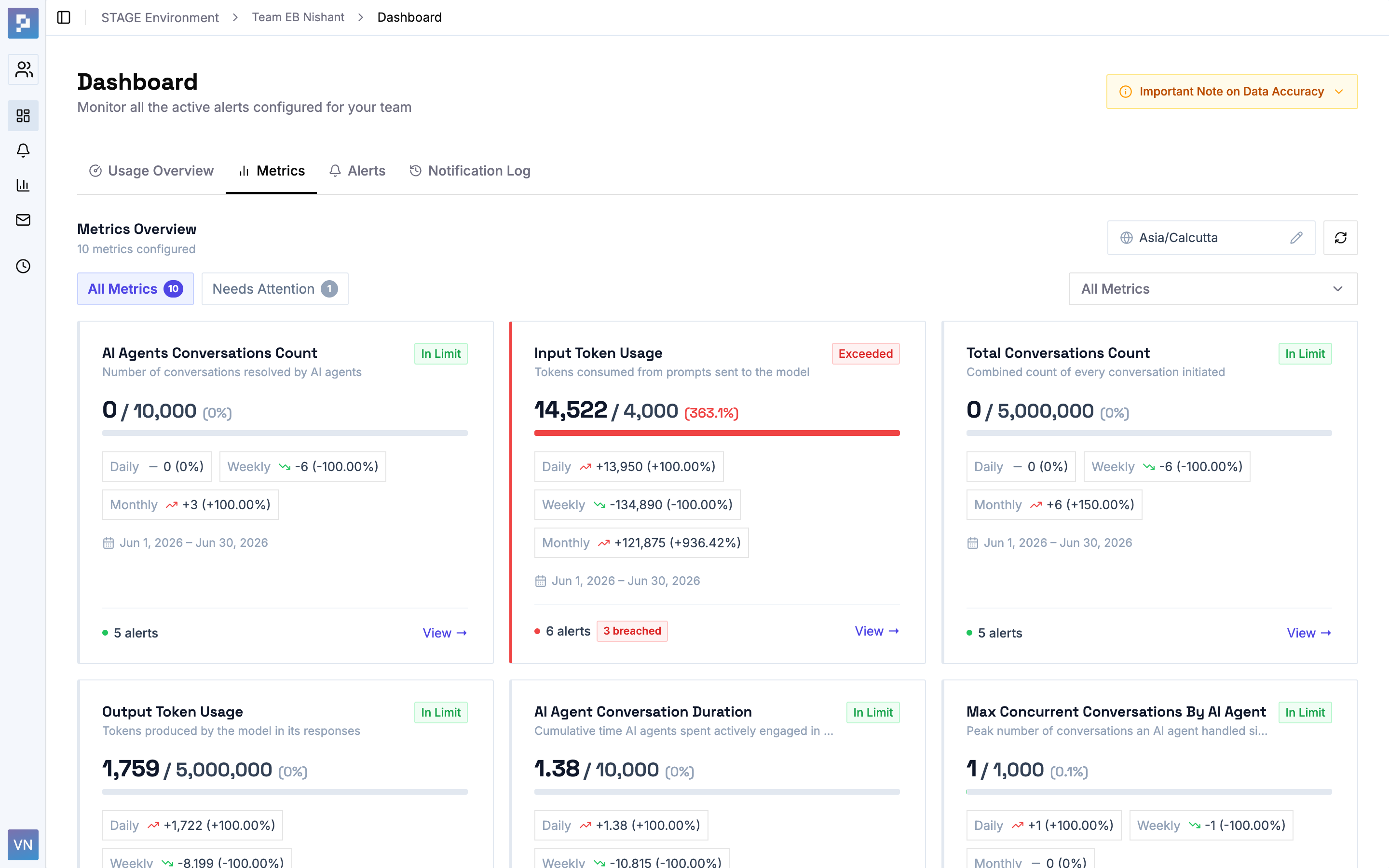Image resolution: width=1389 pixels, height=868 pixels.
Task: Open the alerts bell sidebar icon
Action: click(23, 150)
